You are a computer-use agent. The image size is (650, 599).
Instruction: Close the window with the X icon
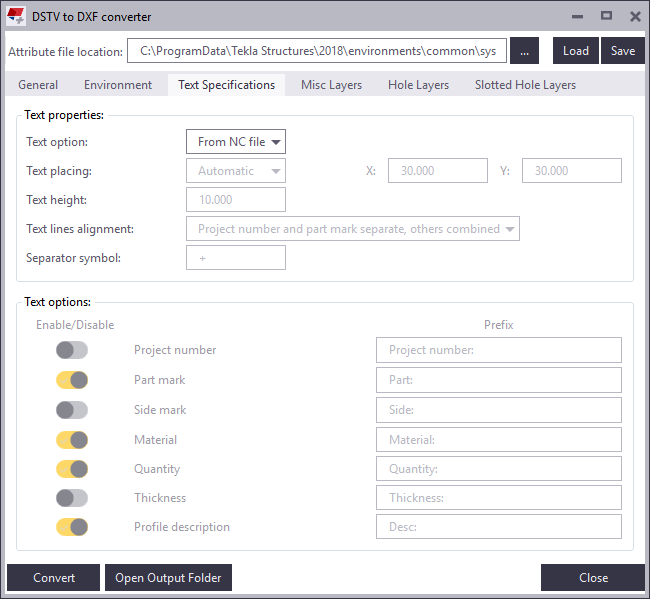point(635,16)
